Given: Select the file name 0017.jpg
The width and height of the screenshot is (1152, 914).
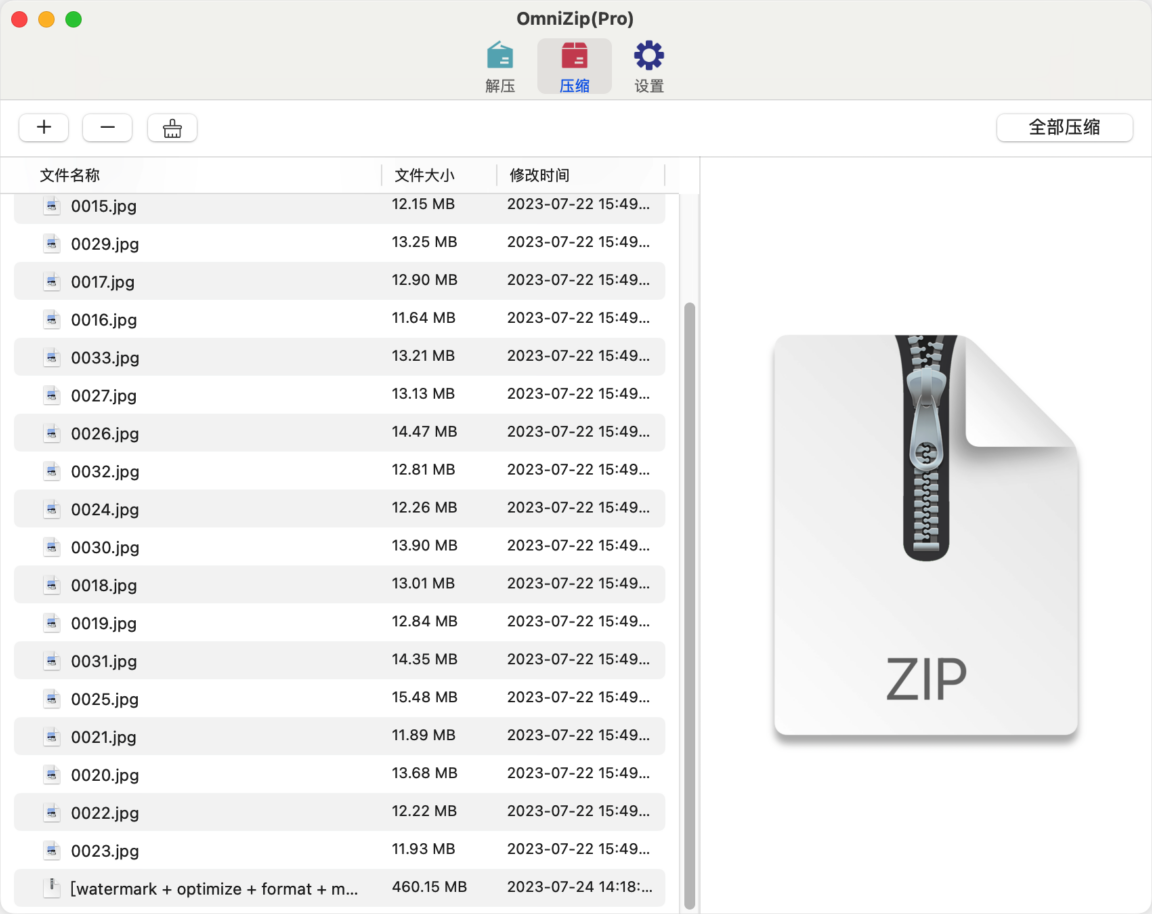Looking at the screenshot, I should coord(103,283).
